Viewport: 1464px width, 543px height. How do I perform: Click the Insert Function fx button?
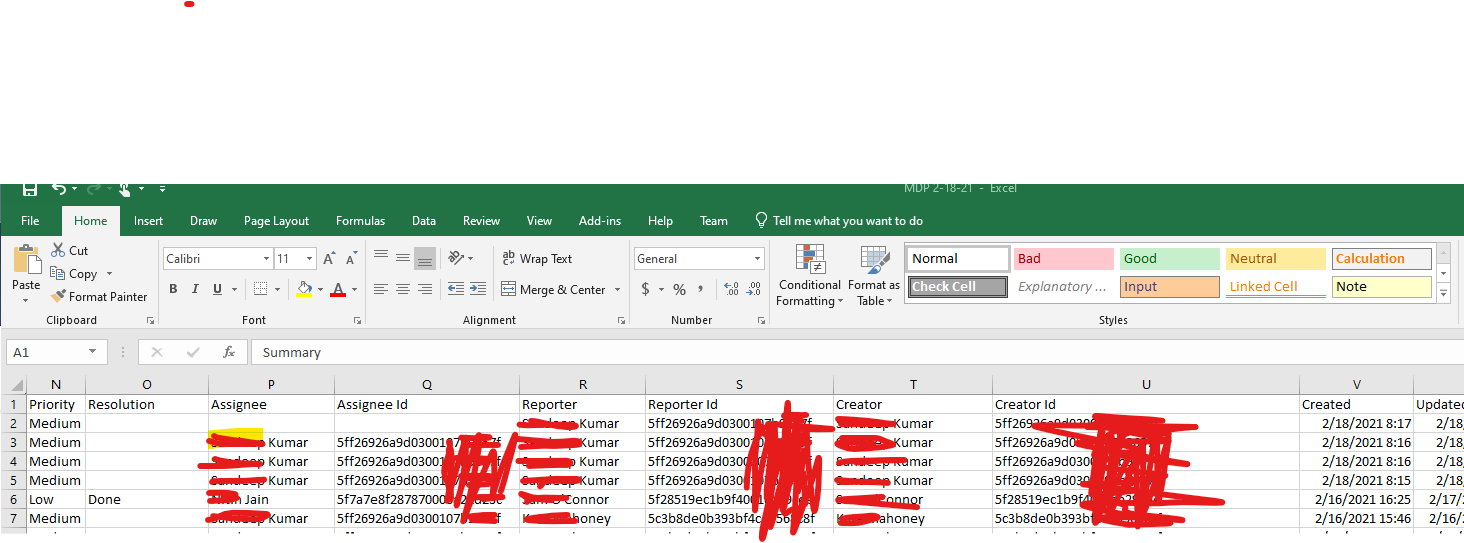click(x=229, y=352)
